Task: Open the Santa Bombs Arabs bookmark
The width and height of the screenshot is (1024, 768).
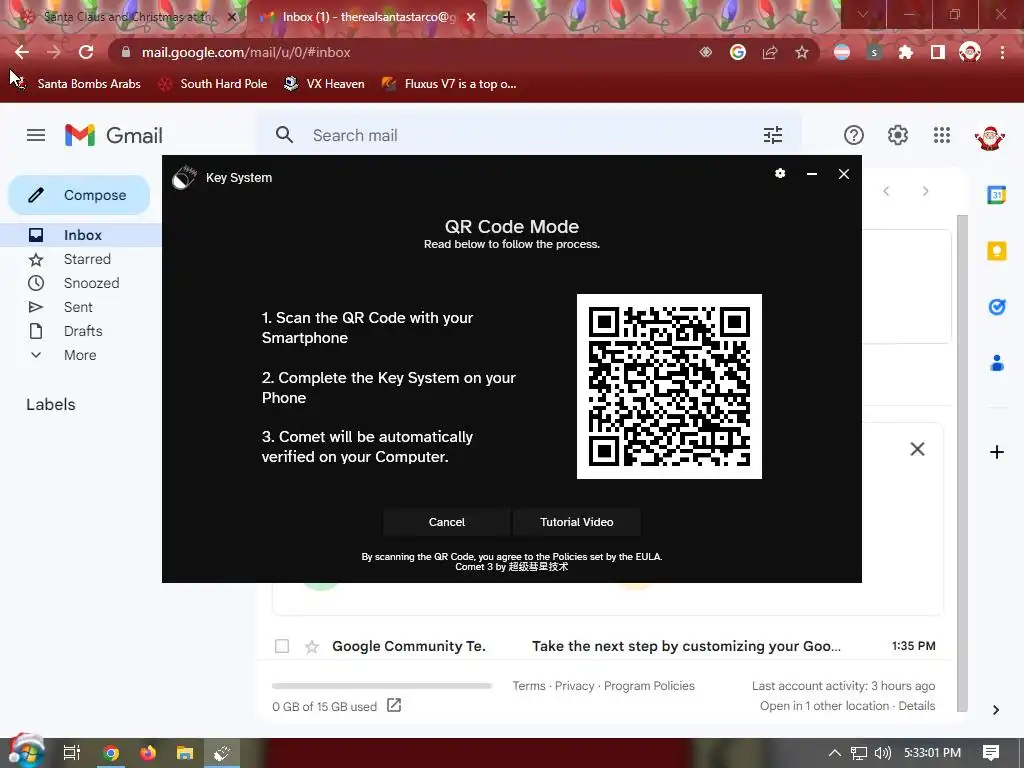Action: pos(76,84)
